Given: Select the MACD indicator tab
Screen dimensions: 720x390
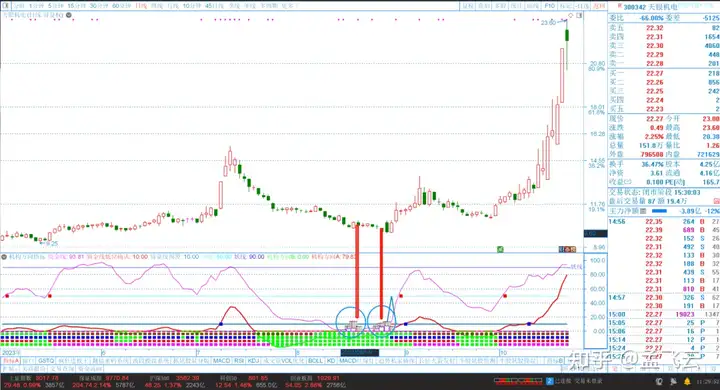Looking at the screenshot, I should 221,361.
